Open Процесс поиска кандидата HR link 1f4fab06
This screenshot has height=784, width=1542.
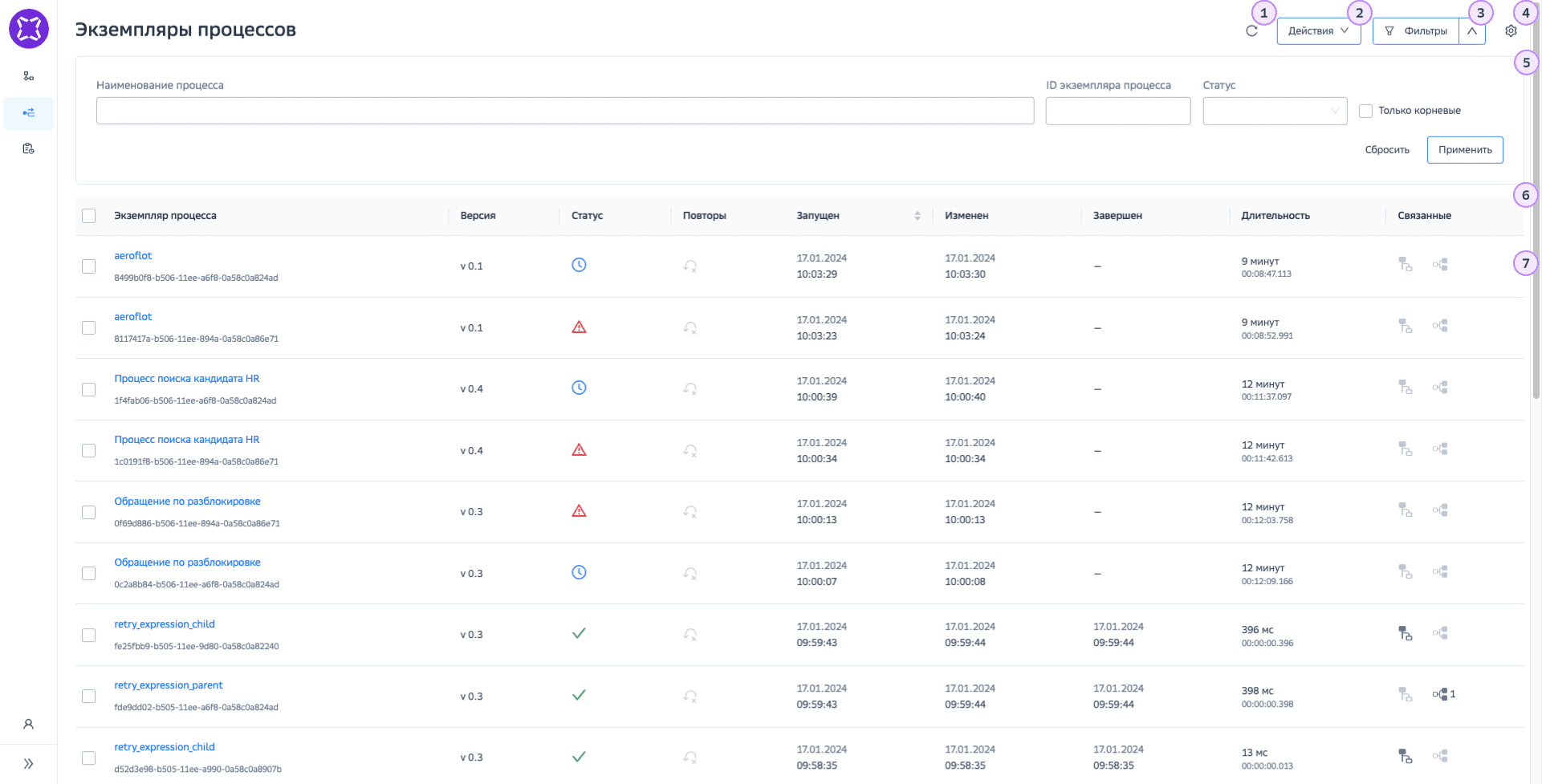click(186, 379)
